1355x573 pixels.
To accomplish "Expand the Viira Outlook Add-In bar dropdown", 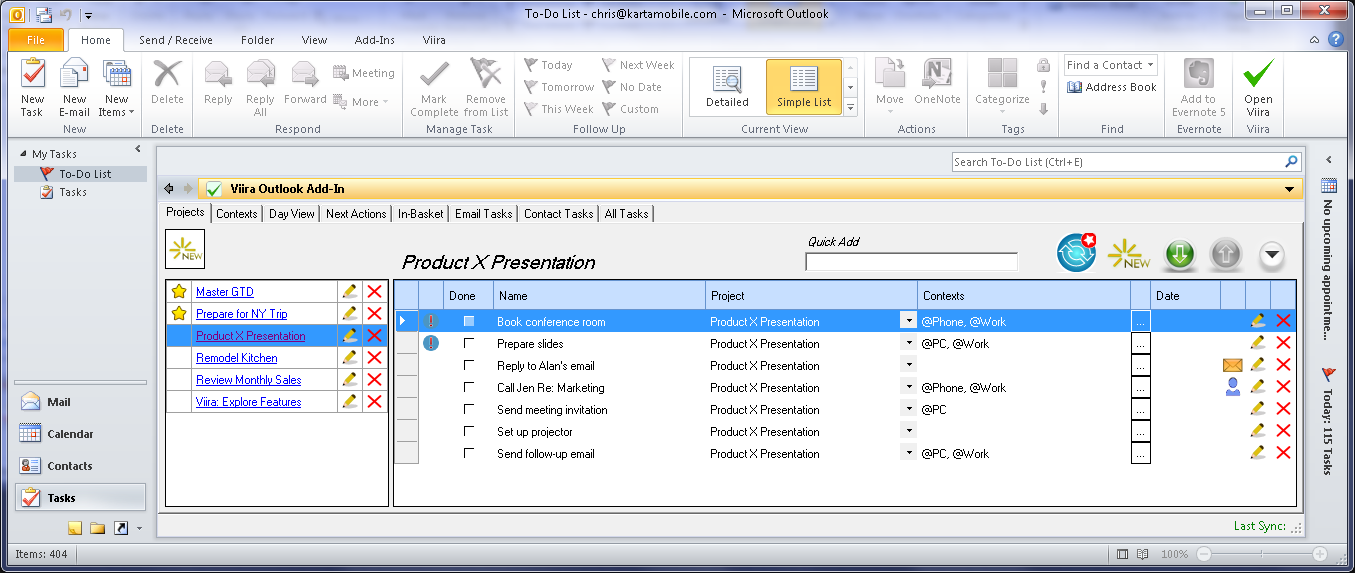I will [x=1290, y=189].
